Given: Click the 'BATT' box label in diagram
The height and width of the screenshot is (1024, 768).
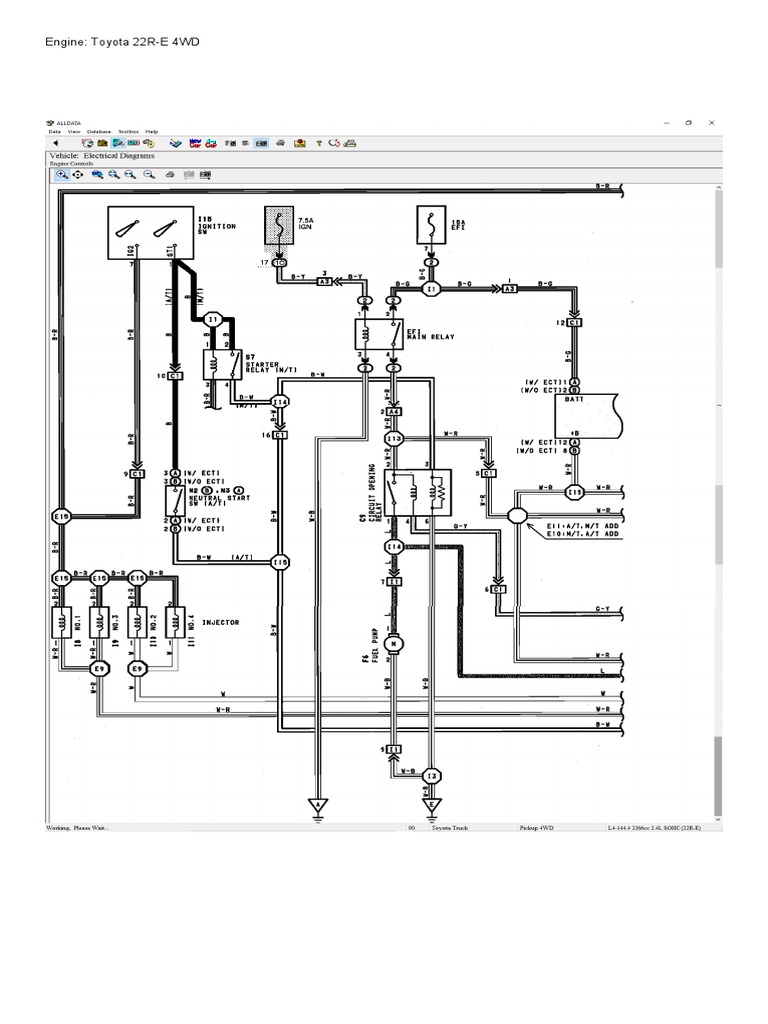Looking at the screenshot, I should click(575, 398).
